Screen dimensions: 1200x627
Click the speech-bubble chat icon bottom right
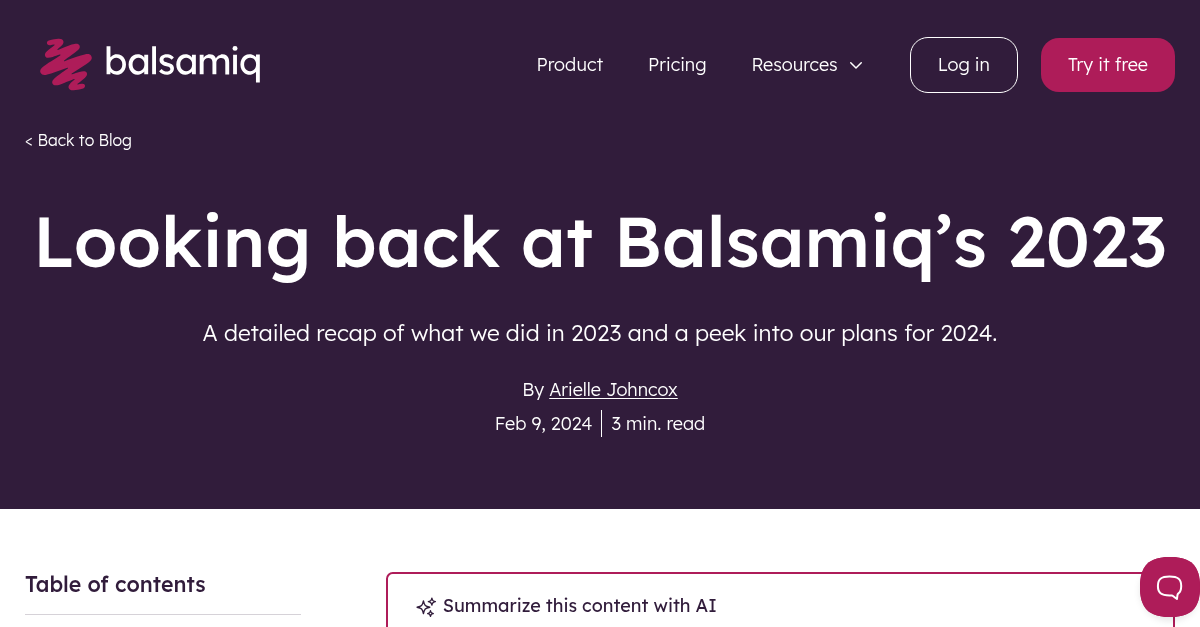tap(1170, 587)
